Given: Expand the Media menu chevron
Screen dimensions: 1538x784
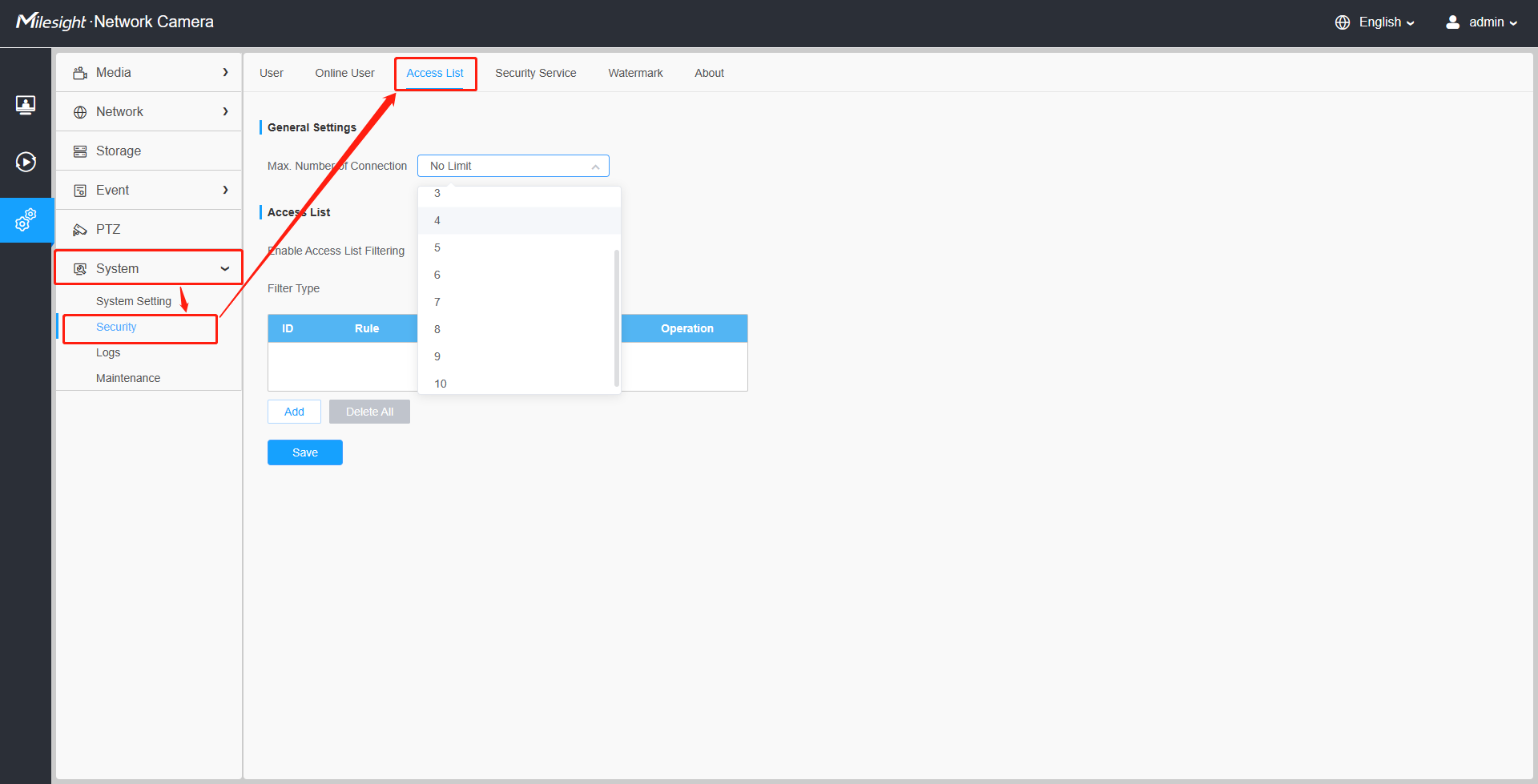Looking at the screenshot, I should (x=225, y=72).
